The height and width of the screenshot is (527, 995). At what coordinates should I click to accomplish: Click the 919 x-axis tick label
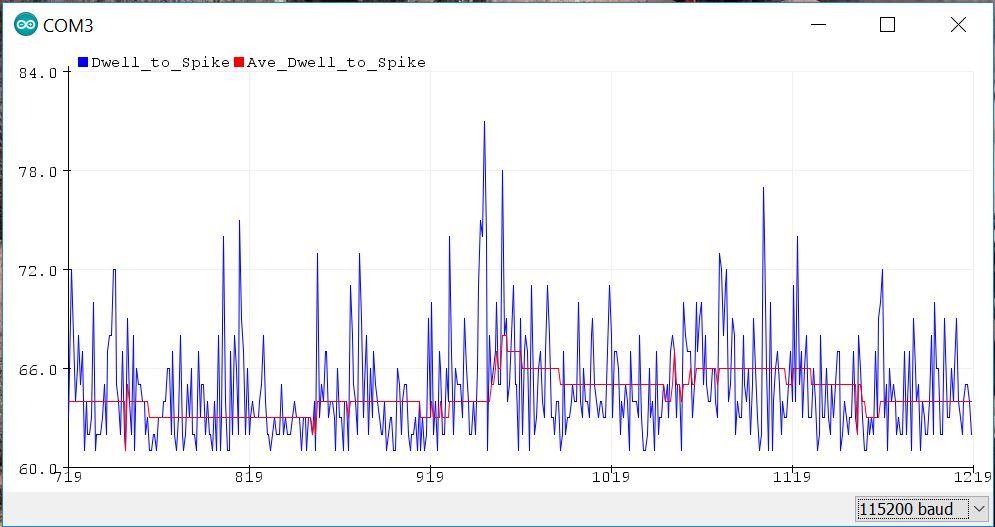tap(430, 479)
